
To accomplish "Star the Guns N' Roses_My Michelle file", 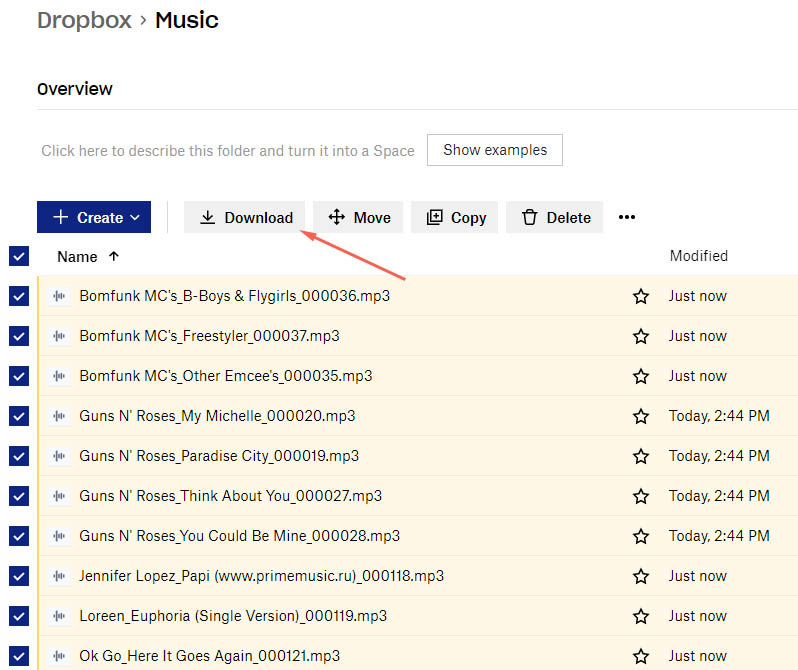I will (641, 416).
